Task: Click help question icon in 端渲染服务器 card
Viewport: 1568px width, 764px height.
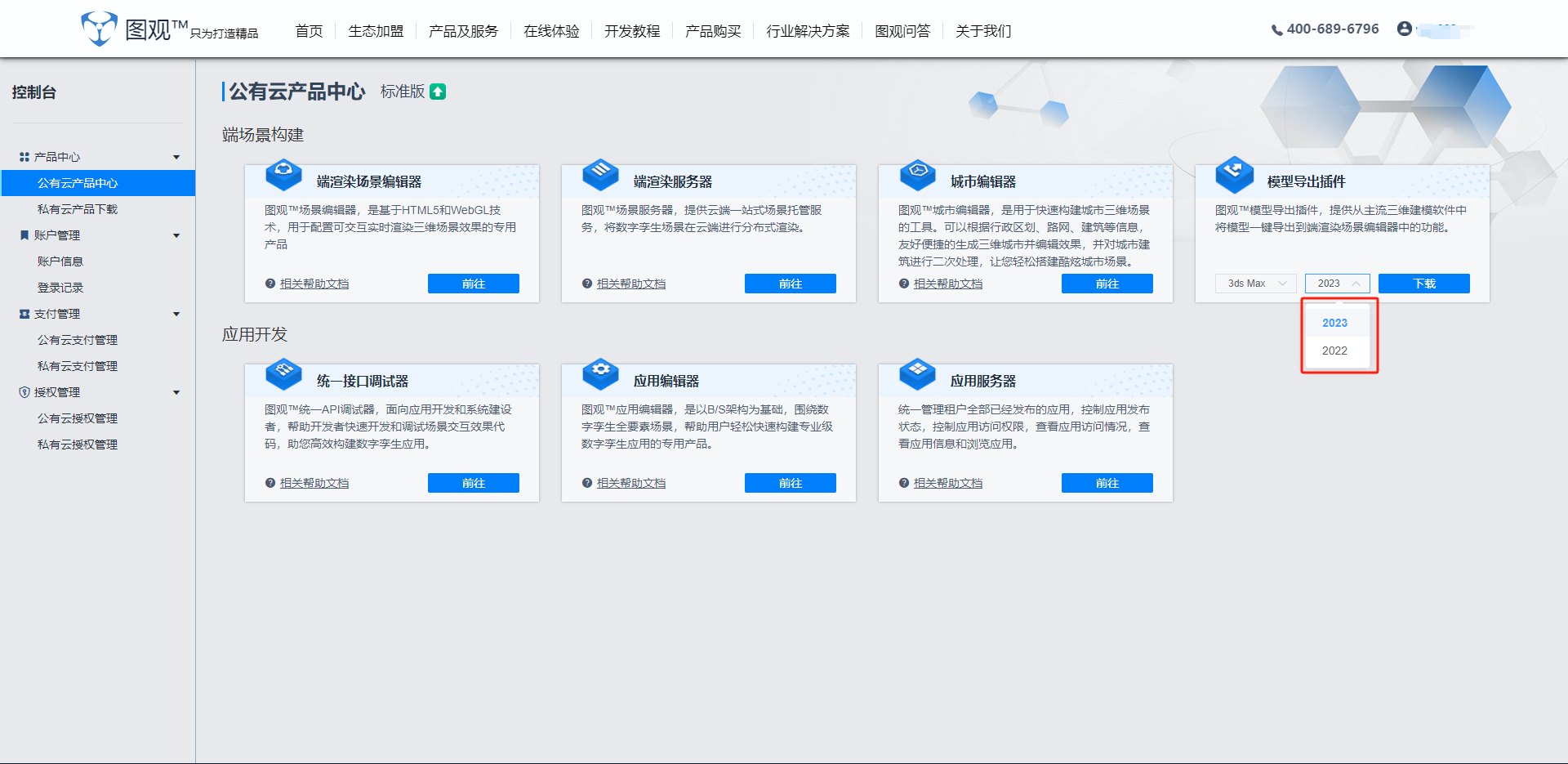Action: (587, 284)
